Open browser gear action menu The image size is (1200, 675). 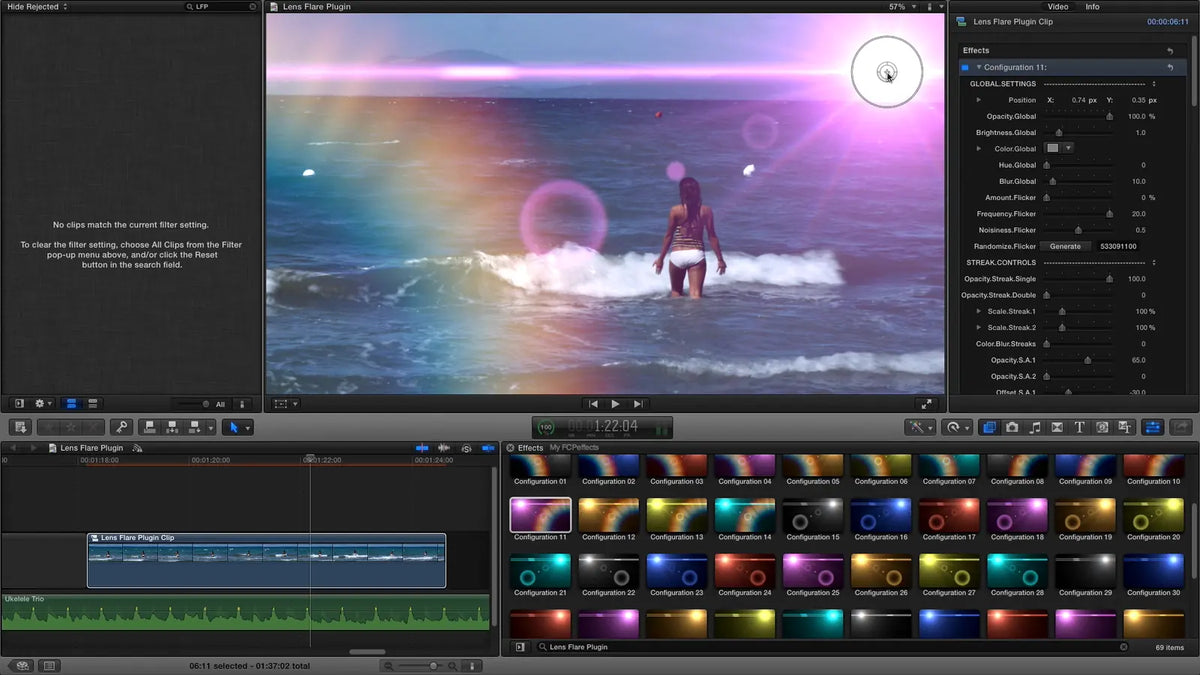[43, 404]
